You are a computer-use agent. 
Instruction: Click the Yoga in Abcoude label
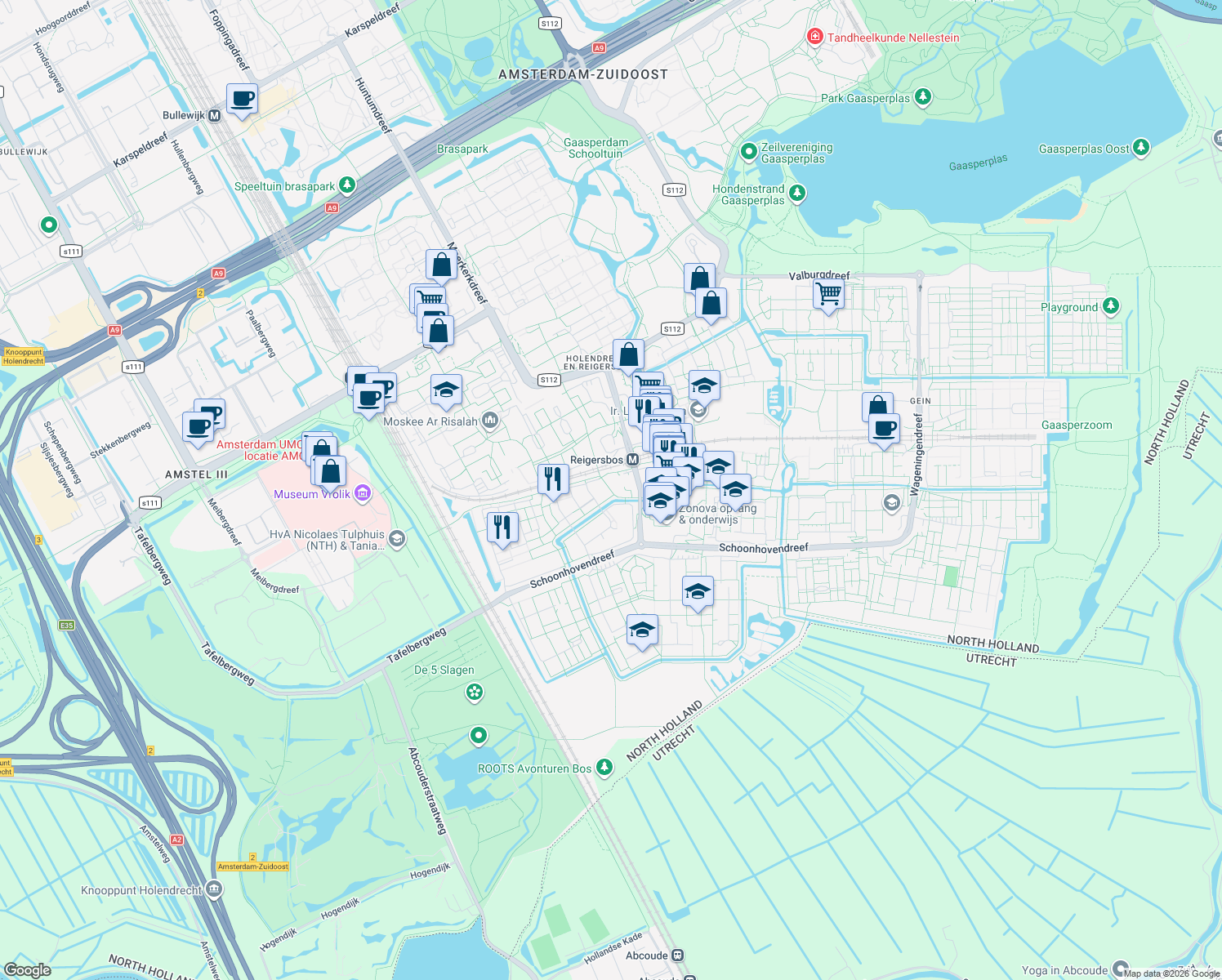[x=1064, y=970]
